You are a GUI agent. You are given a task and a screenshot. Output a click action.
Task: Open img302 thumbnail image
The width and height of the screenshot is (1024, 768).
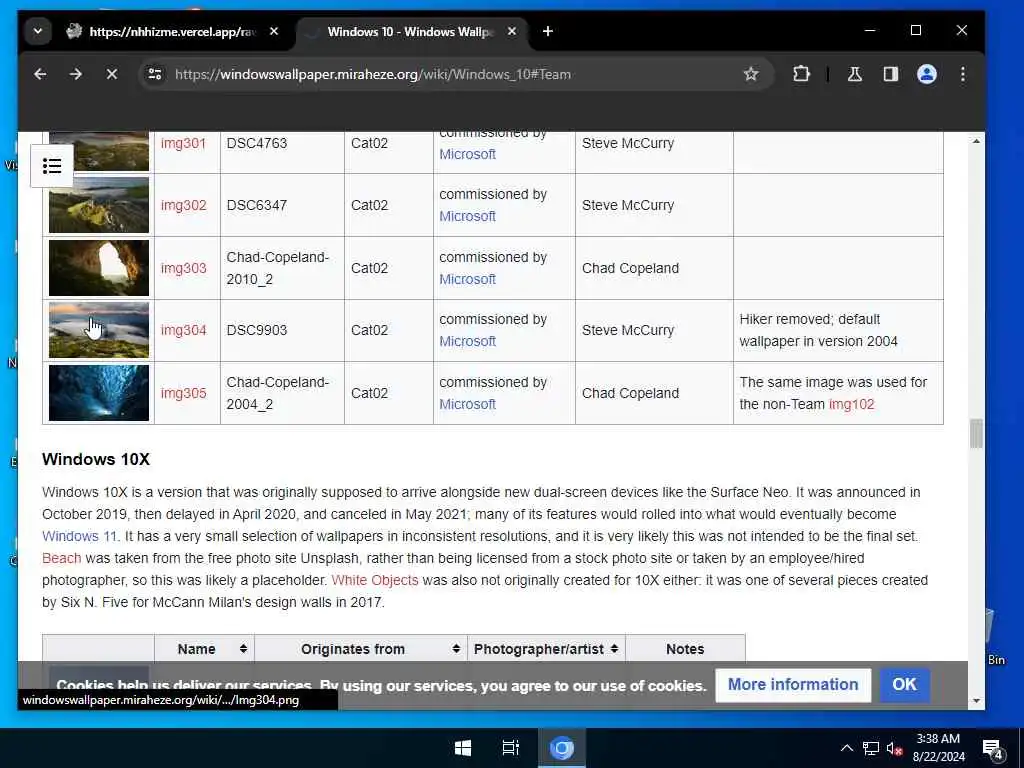99,205
